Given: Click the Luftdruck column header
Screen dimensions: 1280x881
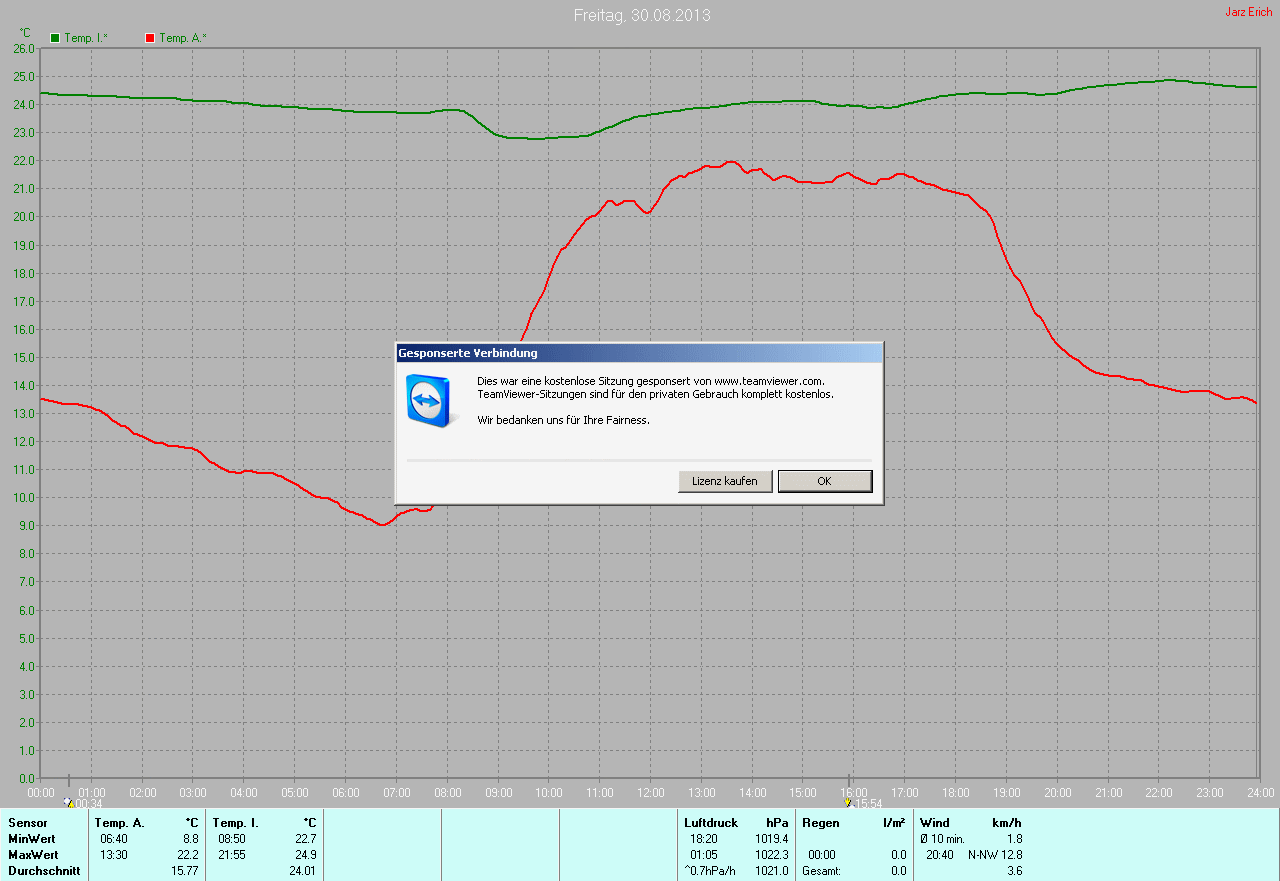Looking at the screenshot, I should (x=711, y=823).
